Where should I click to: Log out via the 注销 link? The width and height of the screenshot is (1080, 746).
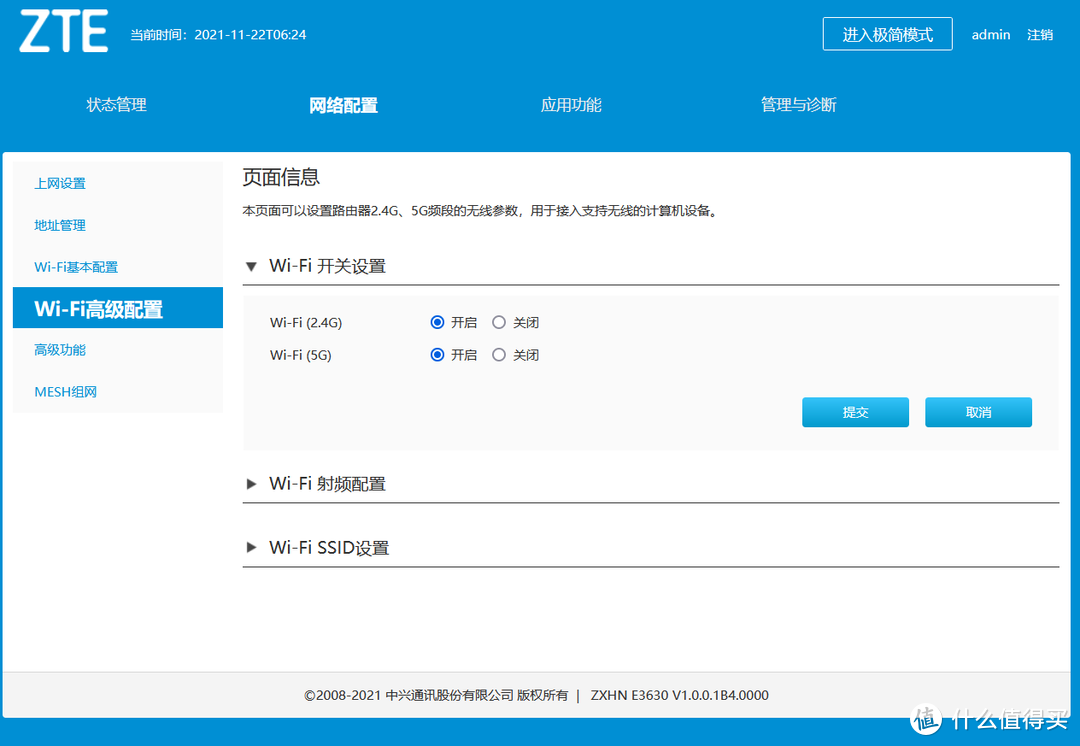1040,34
